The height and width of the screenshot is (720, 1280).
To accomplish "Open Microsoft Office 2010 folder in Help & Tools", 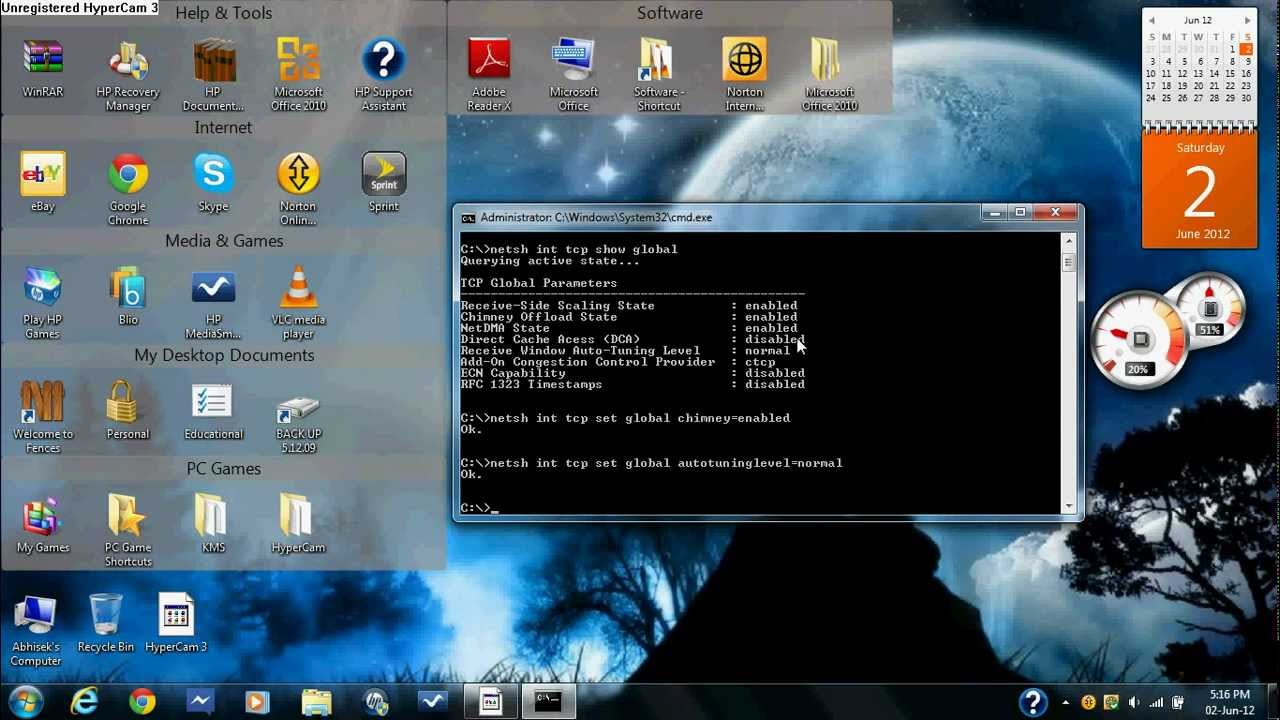I will [x=298, y=75].
